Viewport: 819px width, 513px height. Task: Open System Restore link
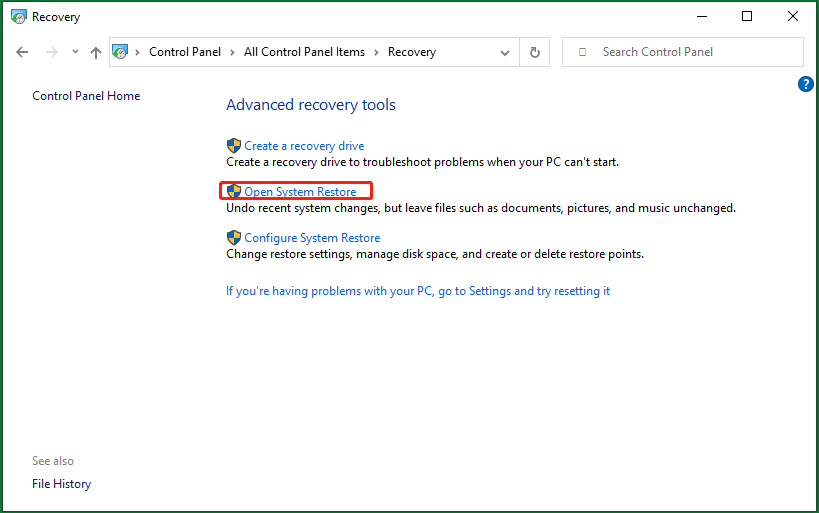pyautogui.click(x=300, y=192)
